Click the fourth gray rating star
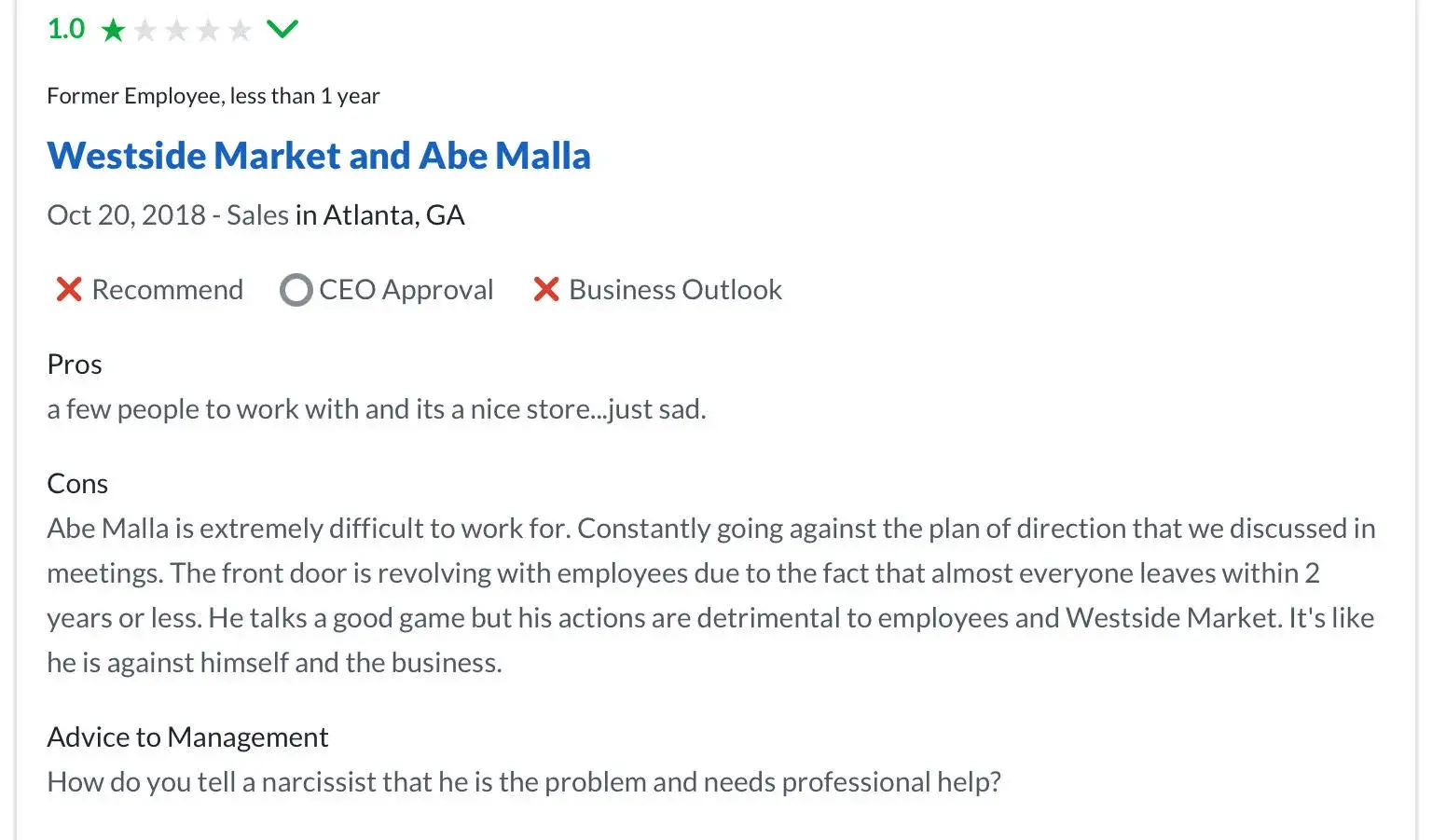 tap(208, 31)
